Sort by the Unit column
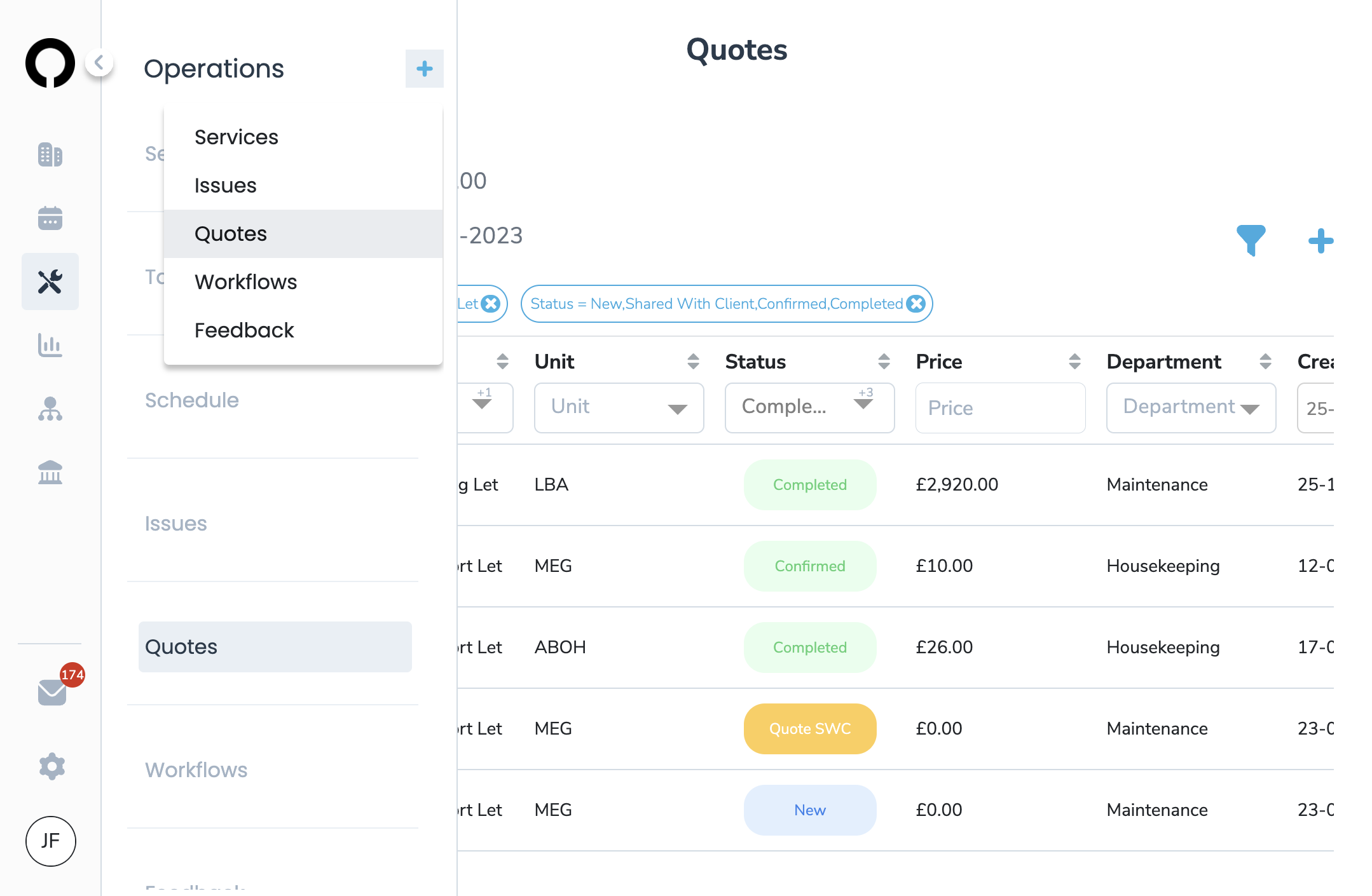Image resolution: width=1372 pixels, height=896 pixels. click(694, 362)
